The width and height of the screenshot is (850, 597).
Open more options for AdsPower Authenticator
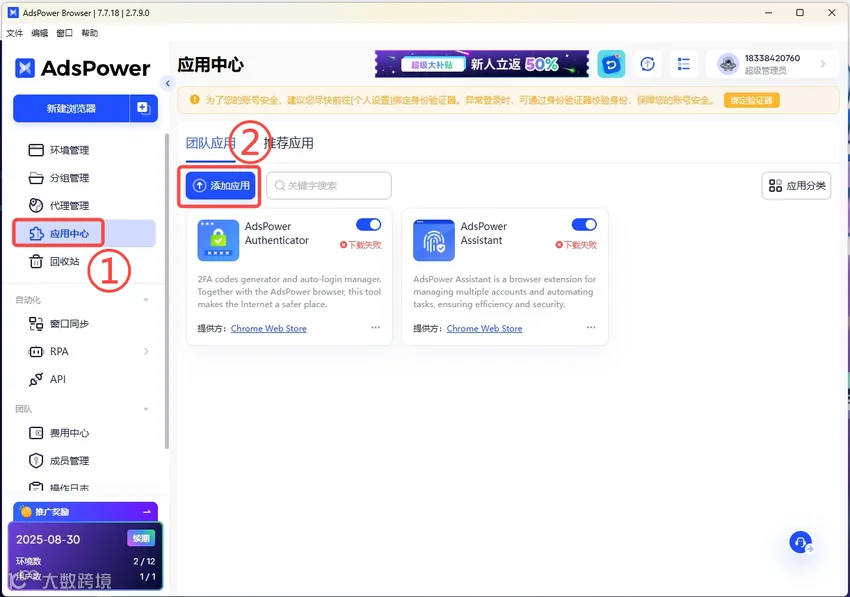click(x=376, y=327)
